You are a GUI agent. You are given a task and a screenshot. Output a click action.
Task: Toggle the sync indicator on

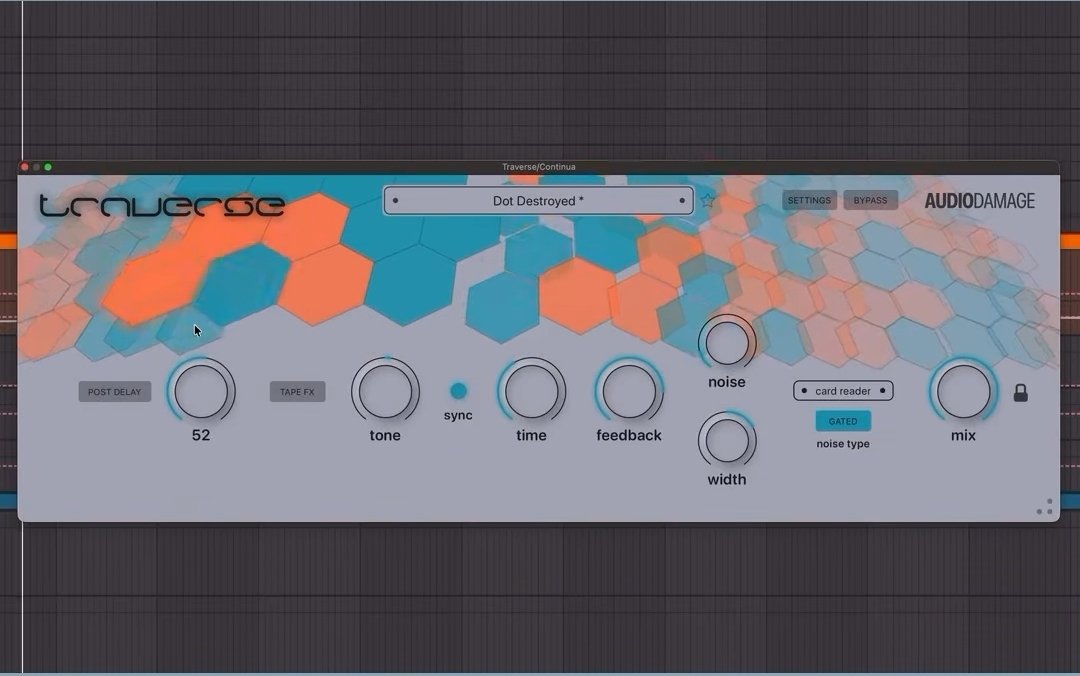458,391
